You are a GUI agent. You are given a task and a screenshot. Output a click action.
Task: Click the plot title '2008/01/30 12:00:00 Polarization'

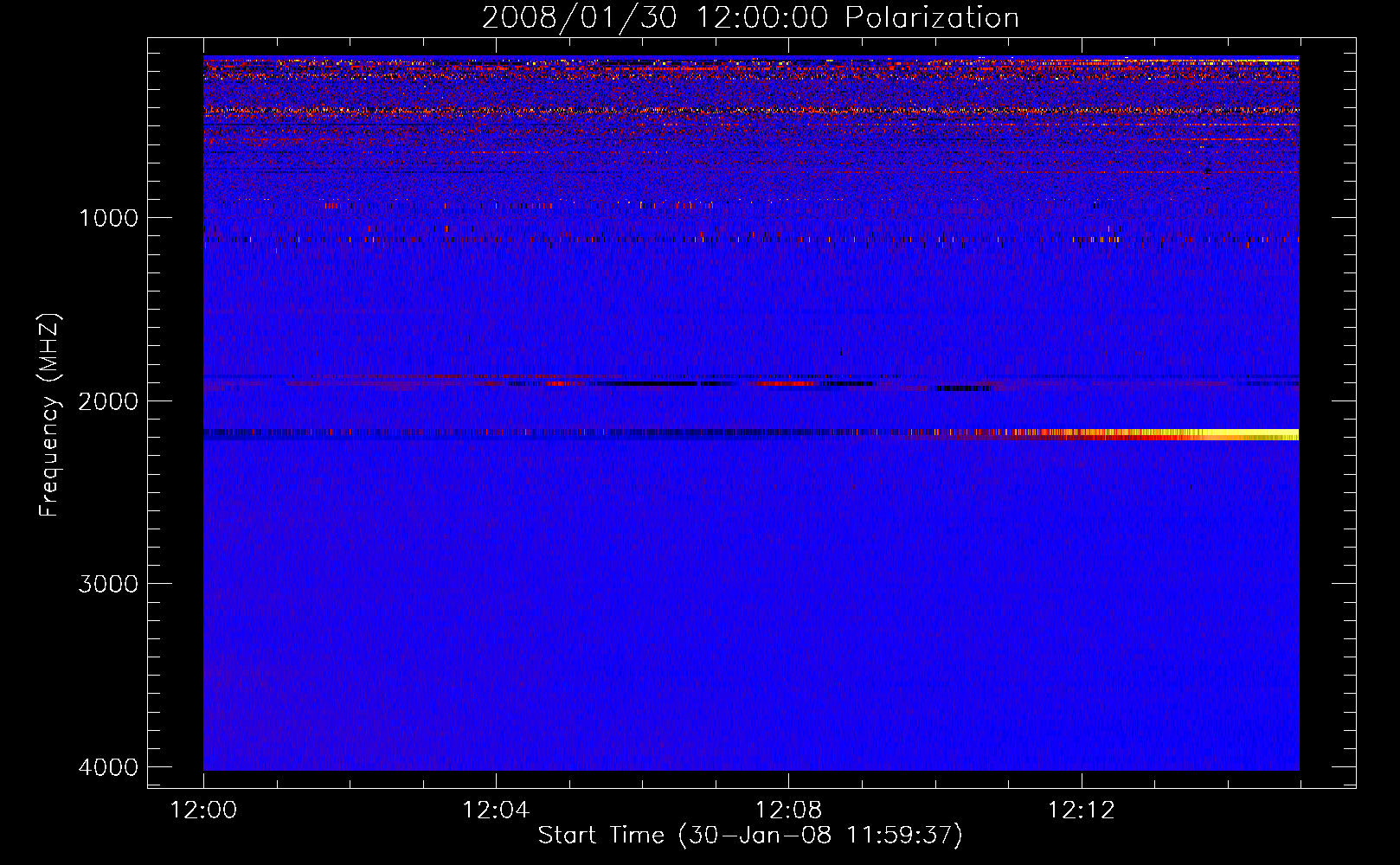750,17
